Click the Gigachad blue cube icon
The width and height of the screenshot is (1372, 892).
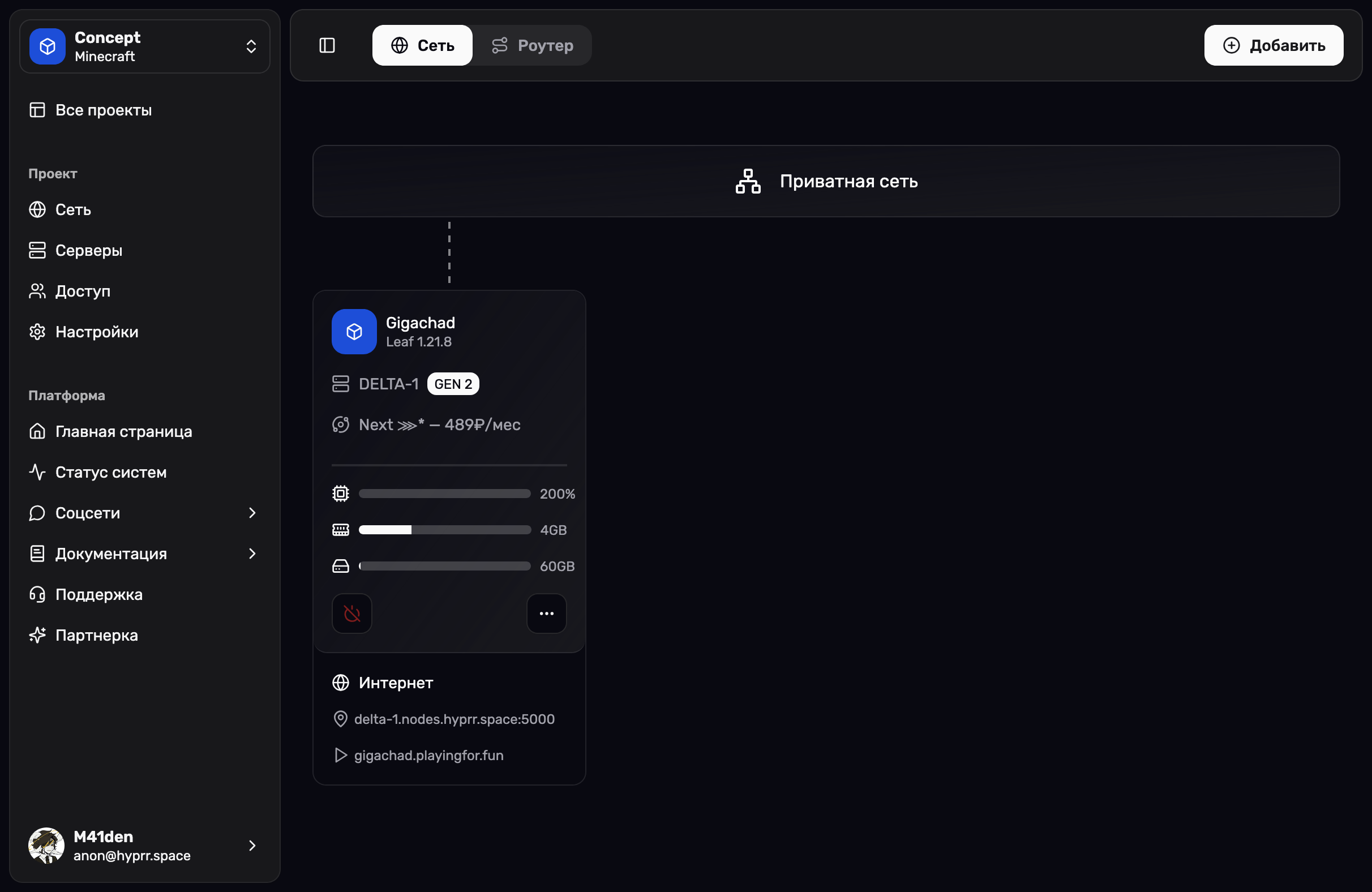tap(354, 332)
